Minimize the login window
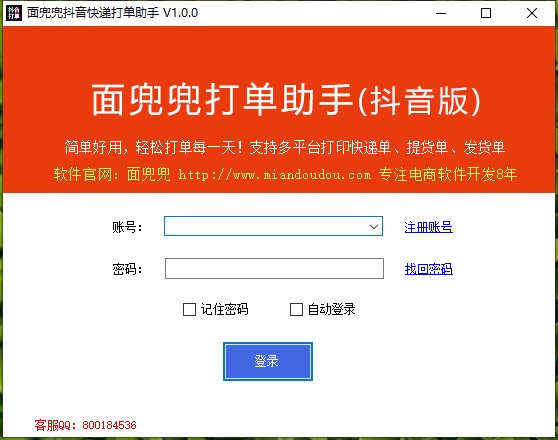558x440 pixels. click(441, 13)
